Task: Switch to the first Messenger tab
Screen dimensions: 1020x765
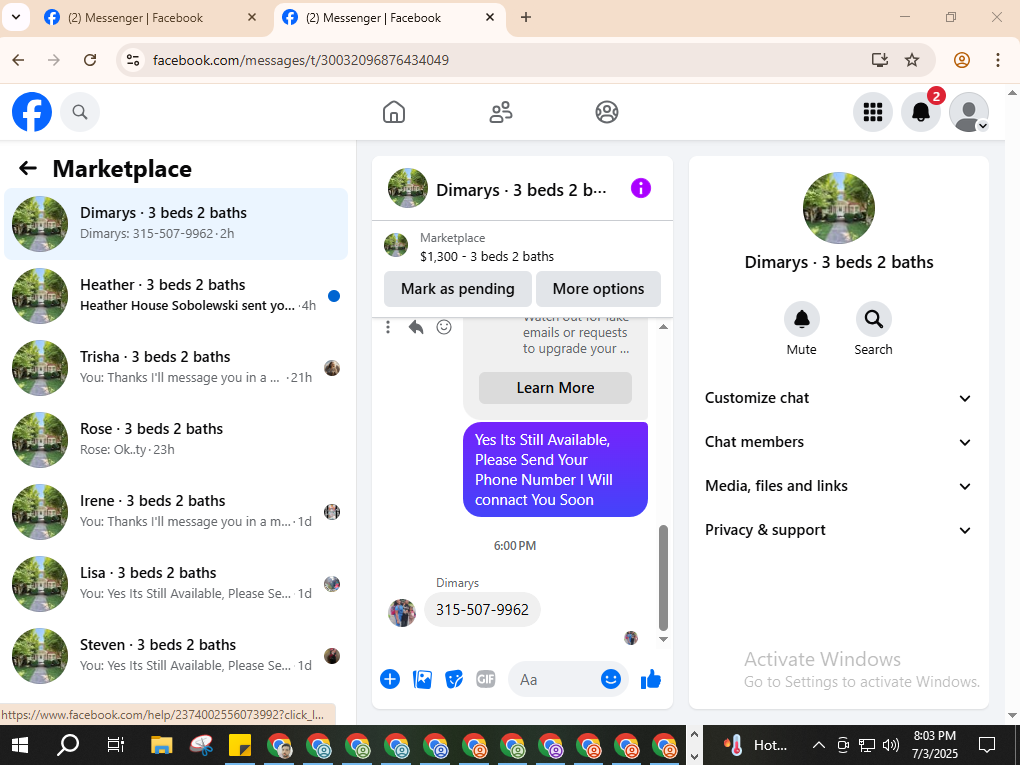Action: [x=152, y=18]
